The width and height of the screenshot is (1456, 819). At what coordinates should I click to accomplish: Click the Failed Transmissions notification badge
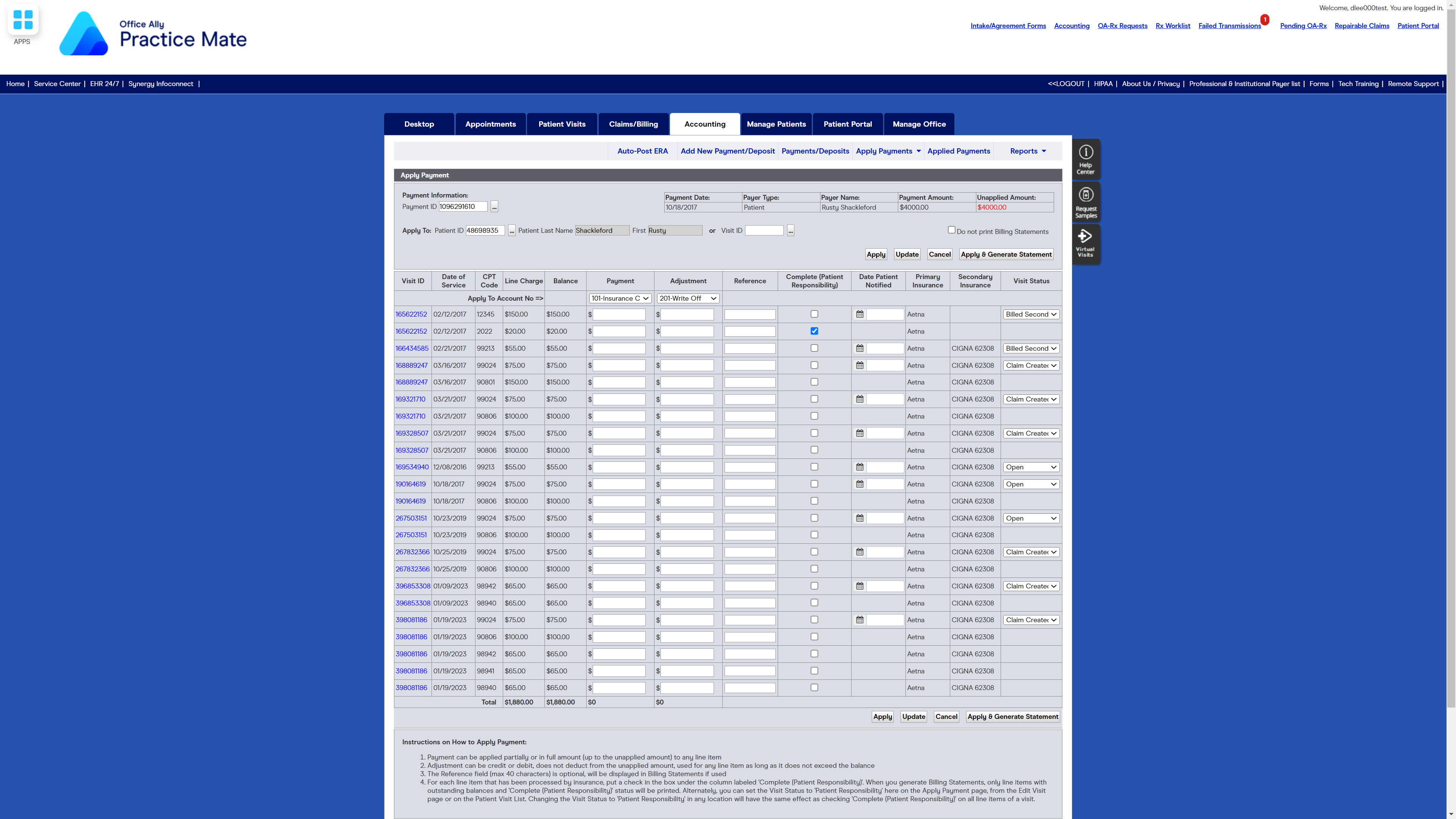[1265, 20]
